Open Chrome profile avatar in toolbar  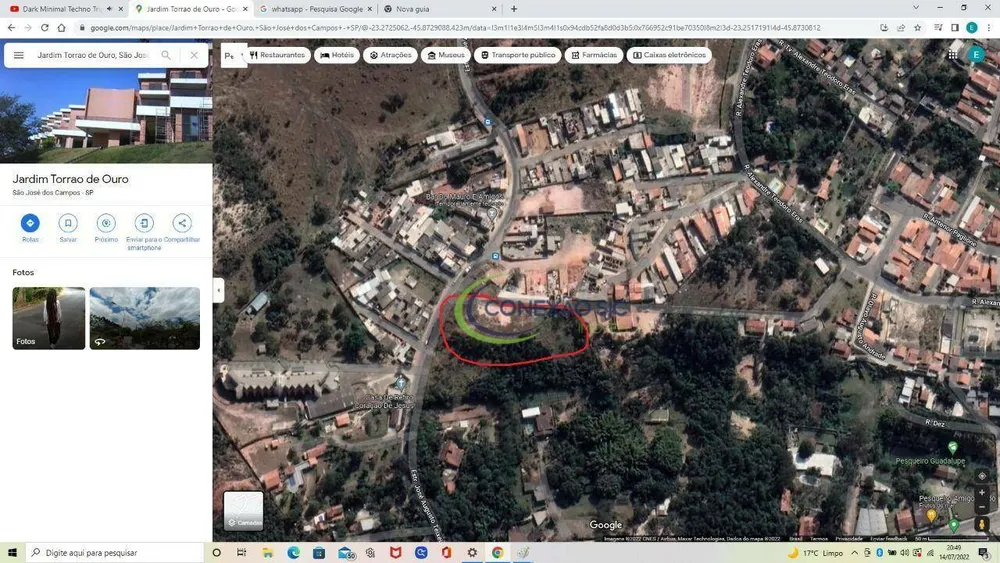(972, 27)
